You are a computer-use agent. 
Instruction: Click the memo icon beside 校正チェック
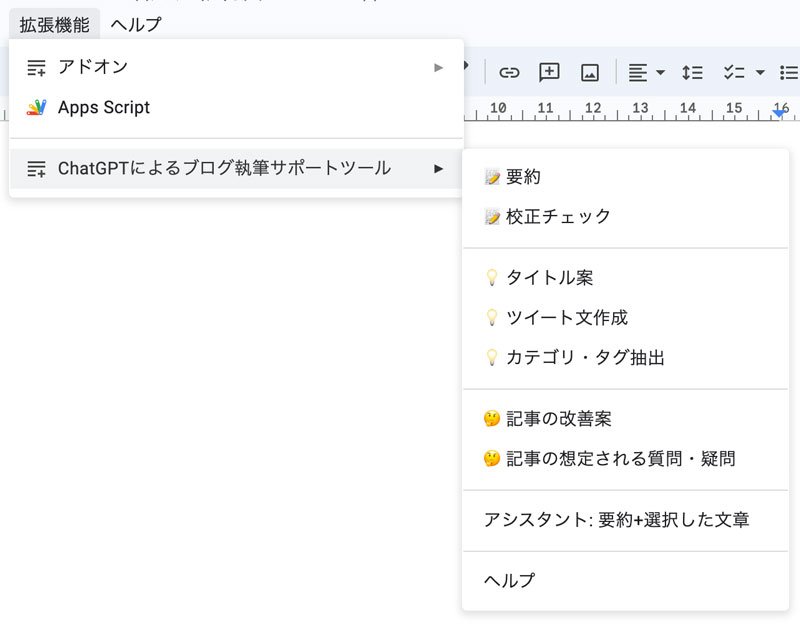coord(492,217)
